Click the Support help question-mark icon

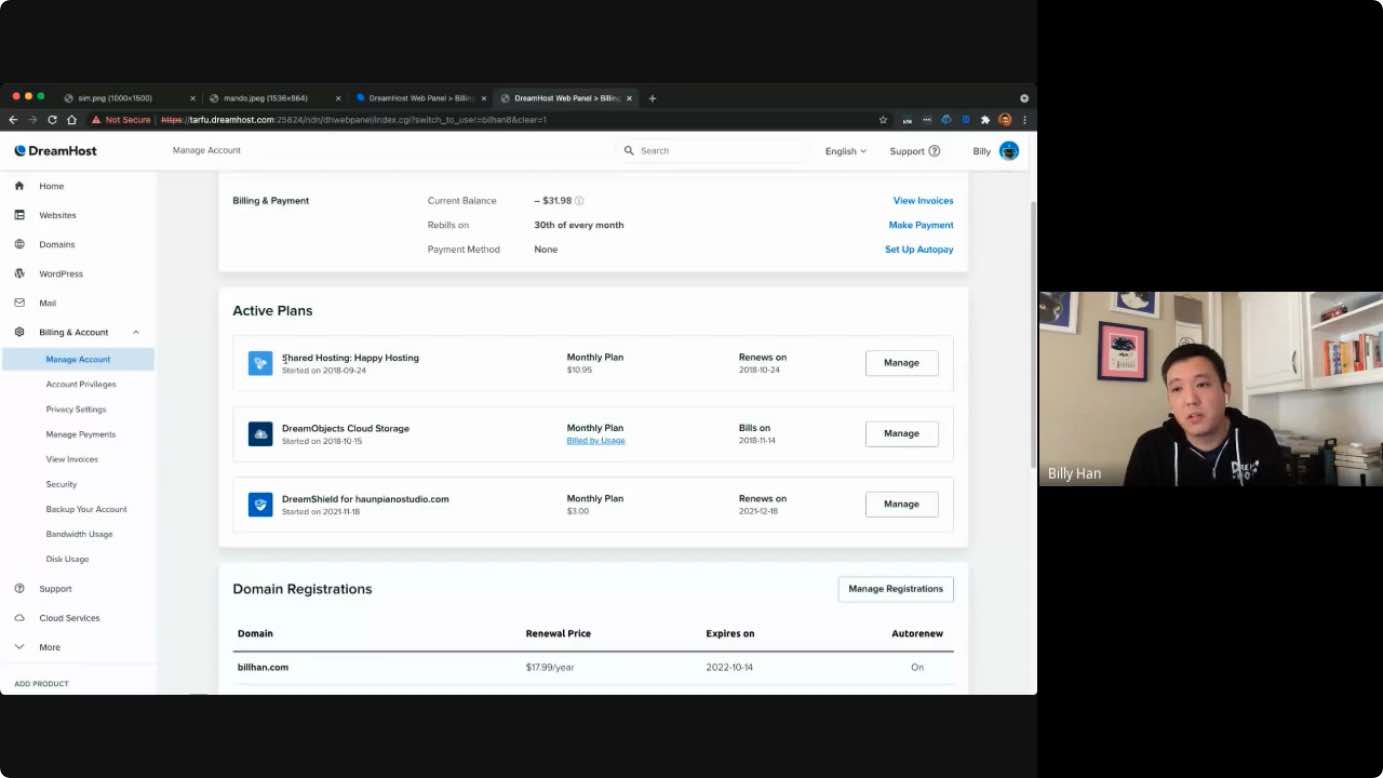tap(934, 151)
